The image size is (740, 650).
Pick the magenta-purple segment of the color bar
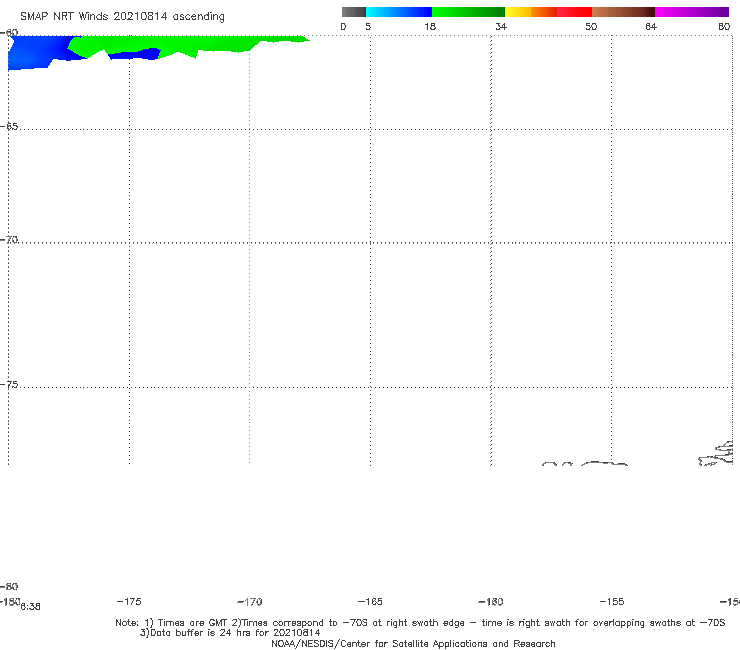click(692, 12)
